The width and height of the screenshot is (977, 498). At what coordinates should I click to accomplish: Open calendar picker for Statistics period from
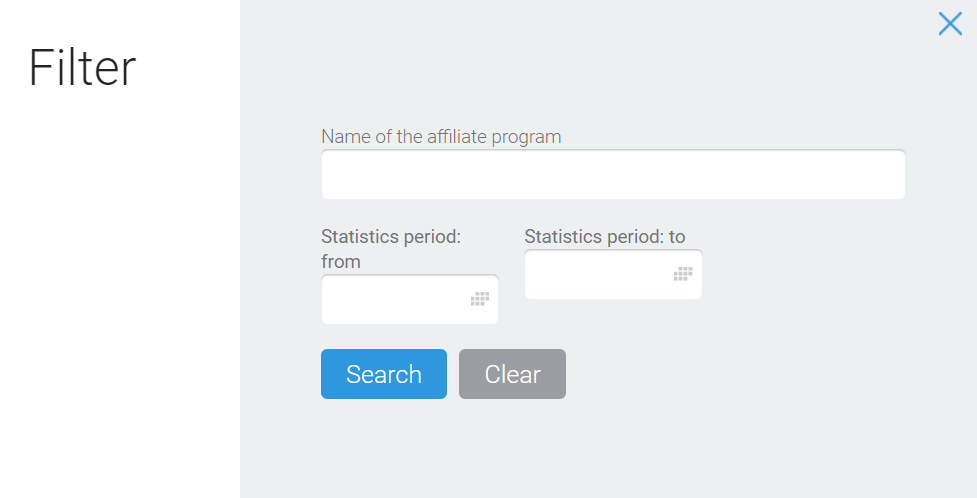(x=480, y=299)
